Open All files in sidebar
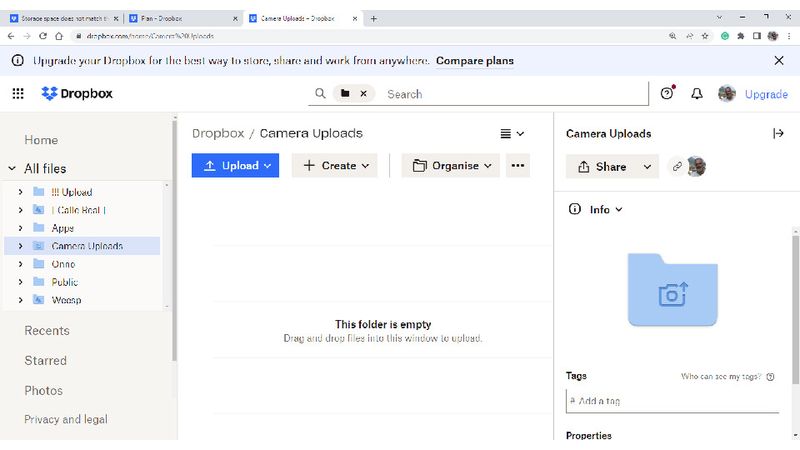Viewport: 800px width, 450px height. (45, 168)
